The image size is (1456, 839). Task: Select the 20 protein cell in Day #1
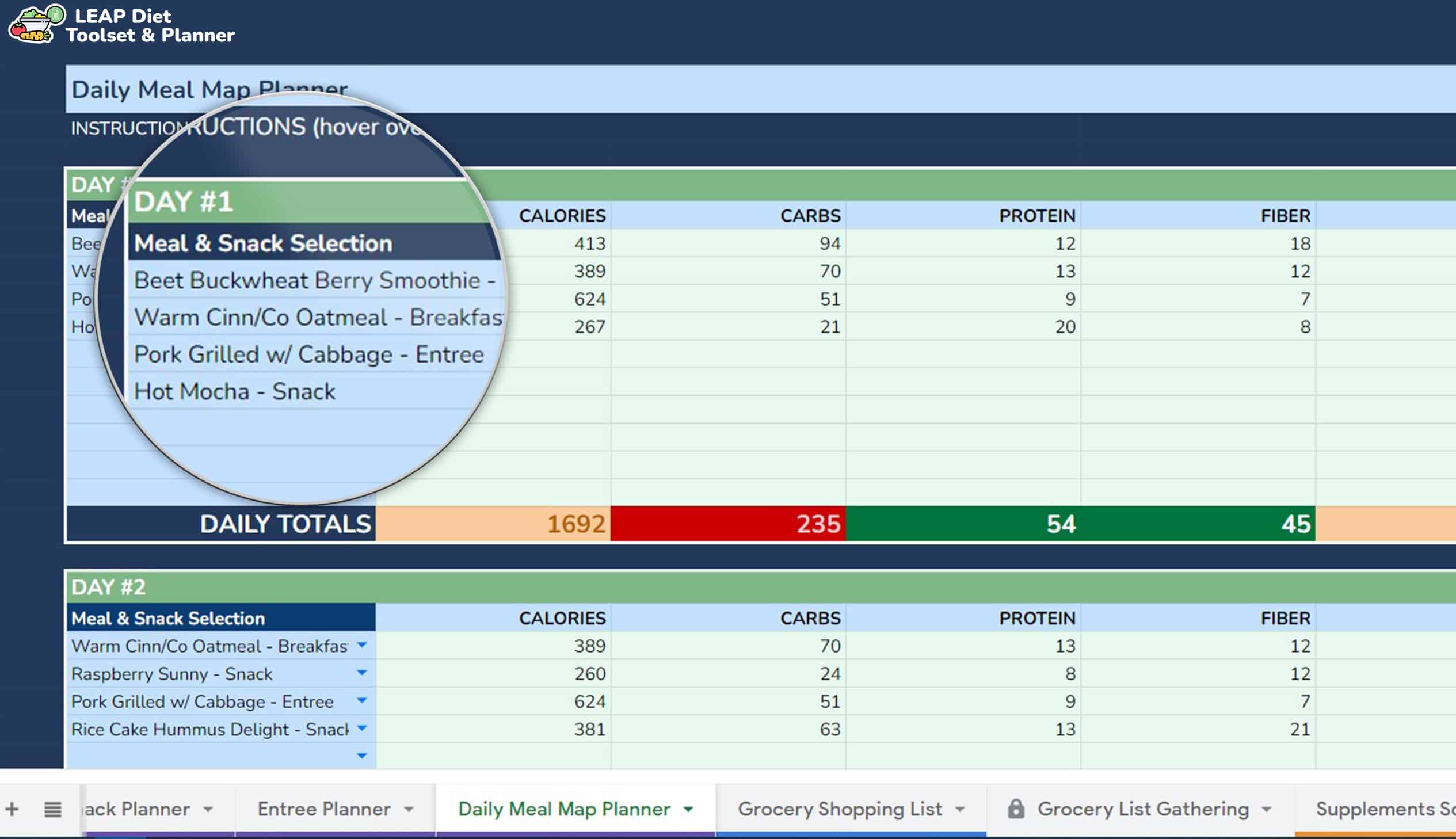[963, 326]
